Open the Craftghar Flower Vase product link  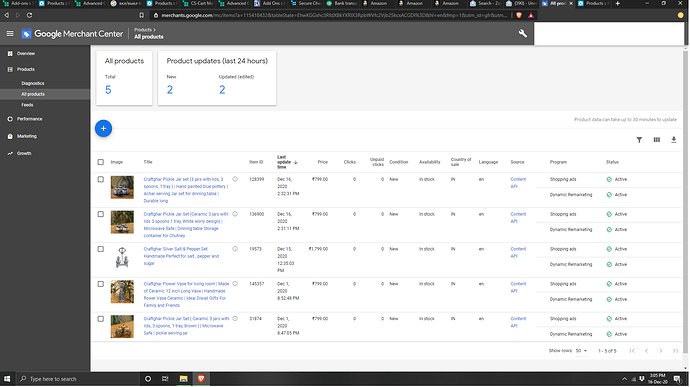click(187, 295)
